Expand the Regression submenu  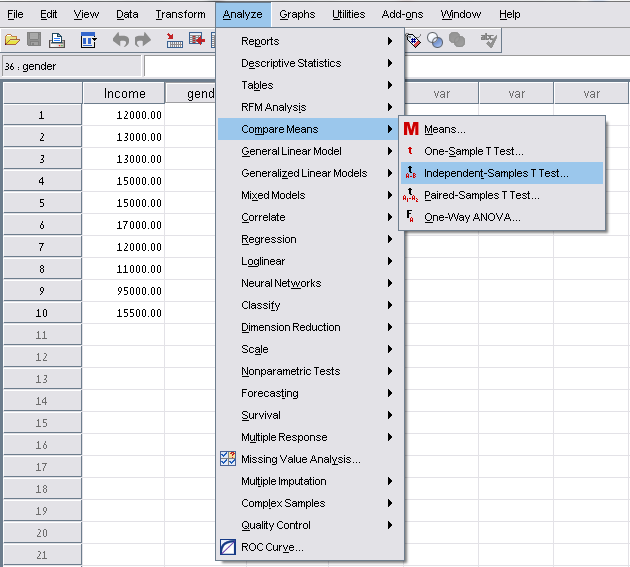(308, 239)
